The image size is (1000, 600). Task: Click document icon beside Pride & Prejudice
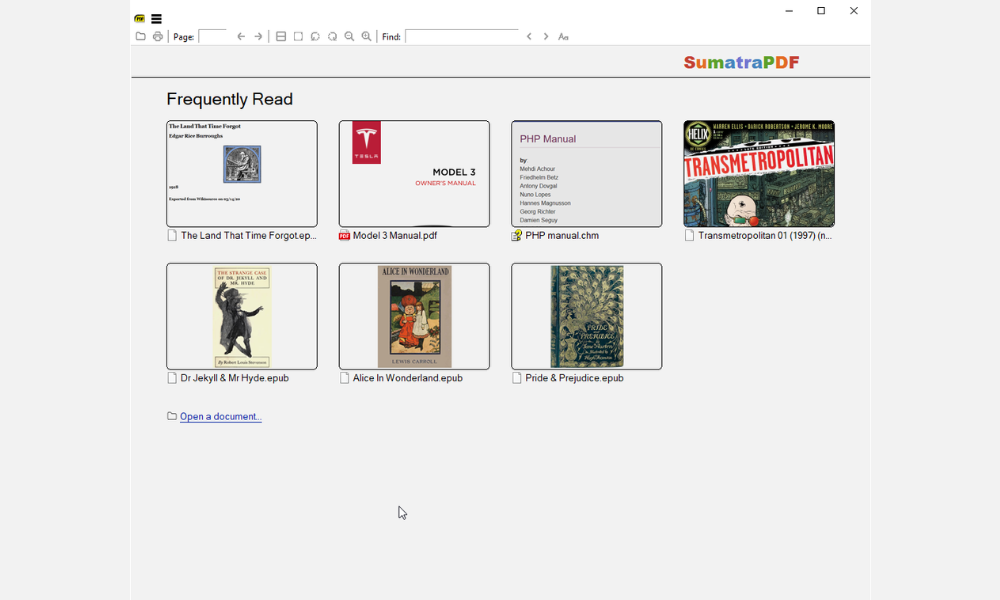pos(517,378)
